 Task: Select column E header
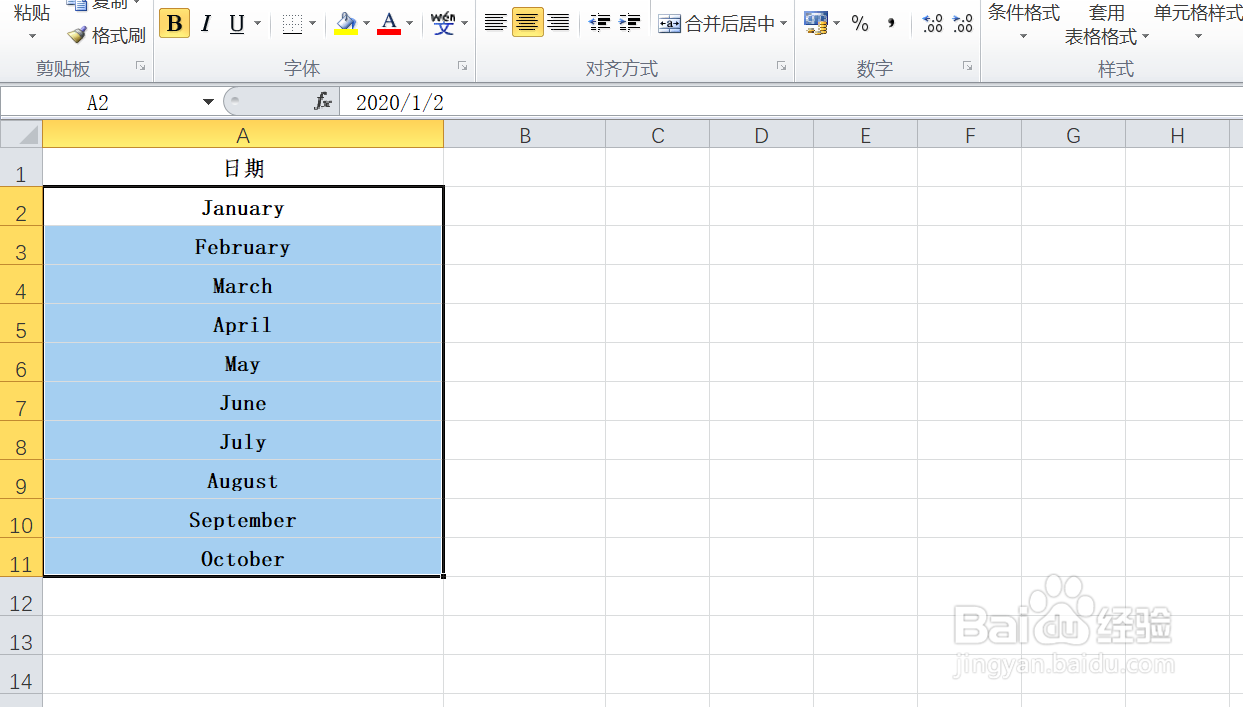(x=865, y=135)
